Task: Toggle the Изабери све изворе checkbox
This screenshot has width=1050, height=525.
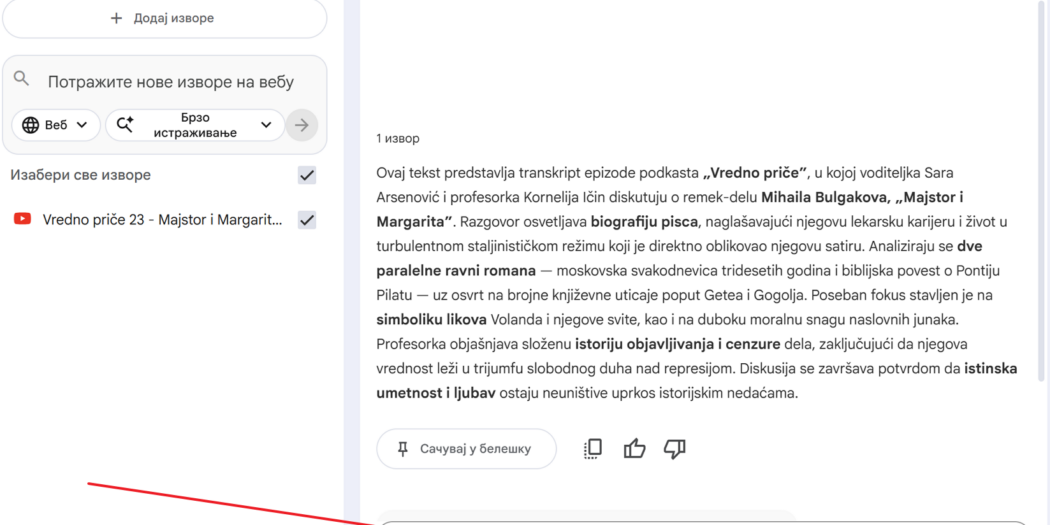Action: (x=307, y=176)
